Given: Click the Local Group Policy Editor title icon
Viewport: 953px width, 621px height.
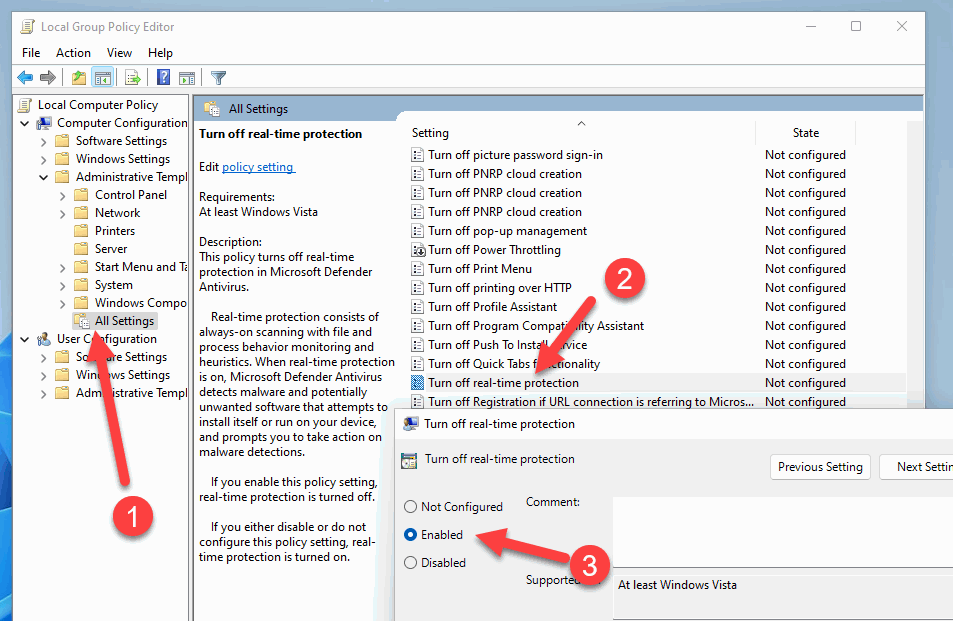Looking at the screenshot, I should pos(27,27).
